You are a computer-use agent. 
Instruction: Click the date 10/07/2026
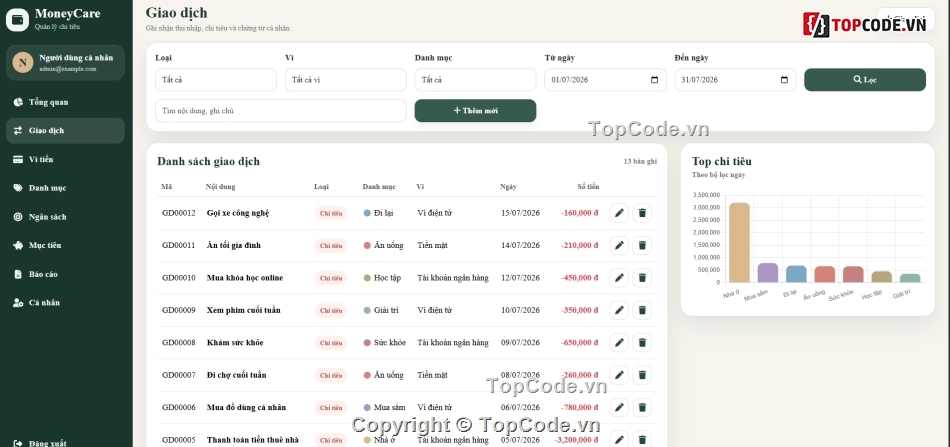click(x=520, y=310)
